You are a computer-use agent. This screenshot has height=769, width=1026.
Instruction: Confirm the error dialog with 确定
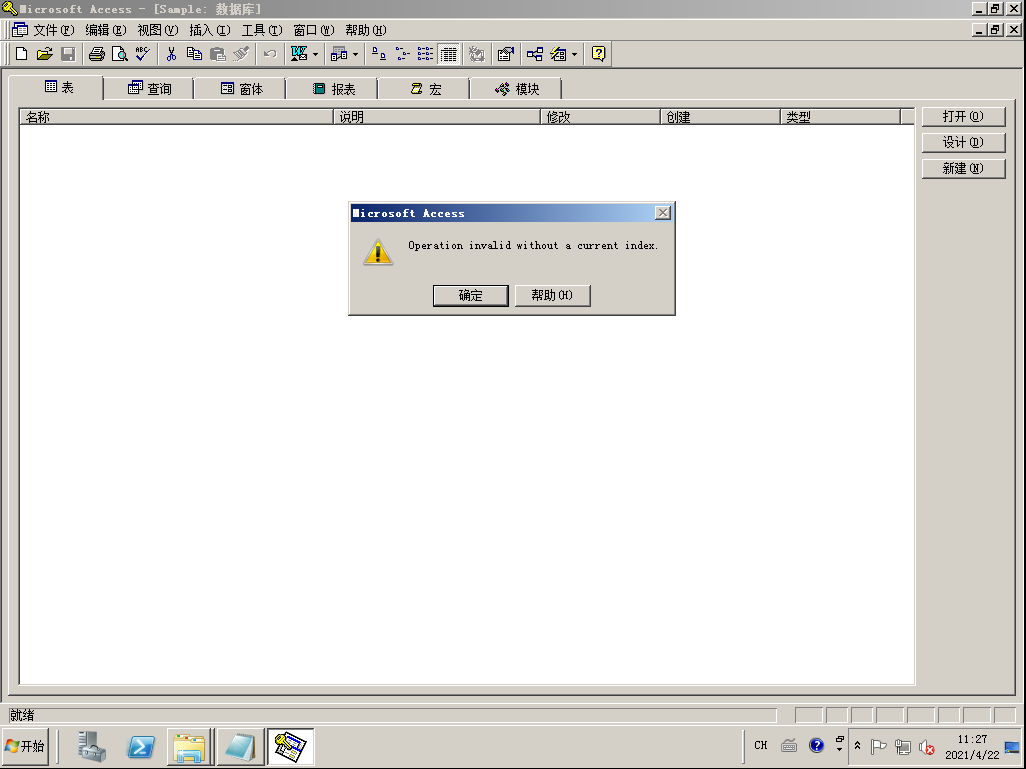pyautogui.click(x=470, y=295)
